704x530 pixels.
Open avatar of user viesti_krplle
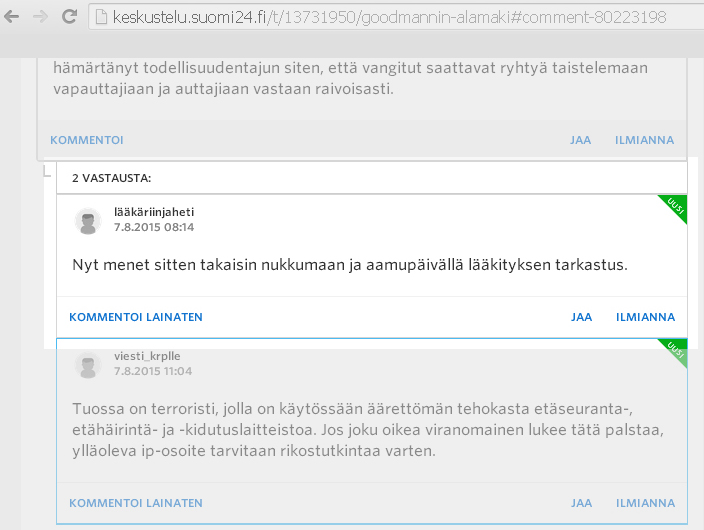click(x=88, y=365)
